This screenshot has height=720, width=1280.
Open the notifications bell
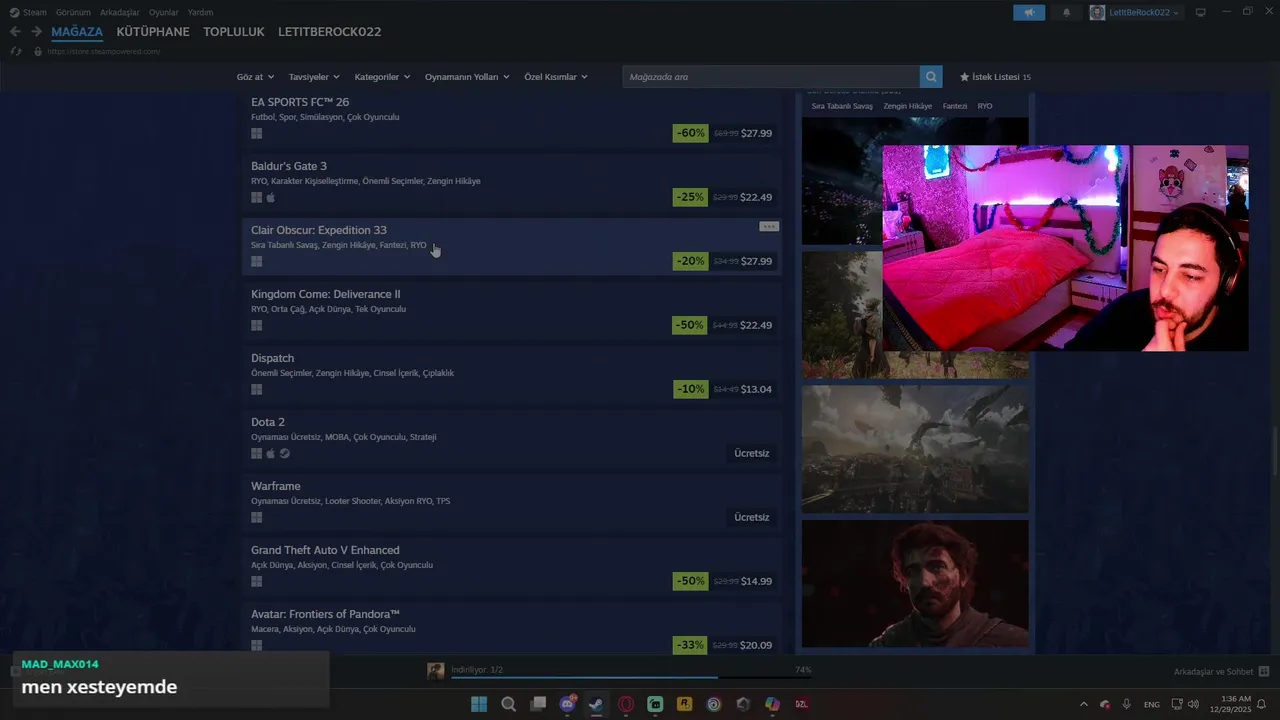[1066, 12]
